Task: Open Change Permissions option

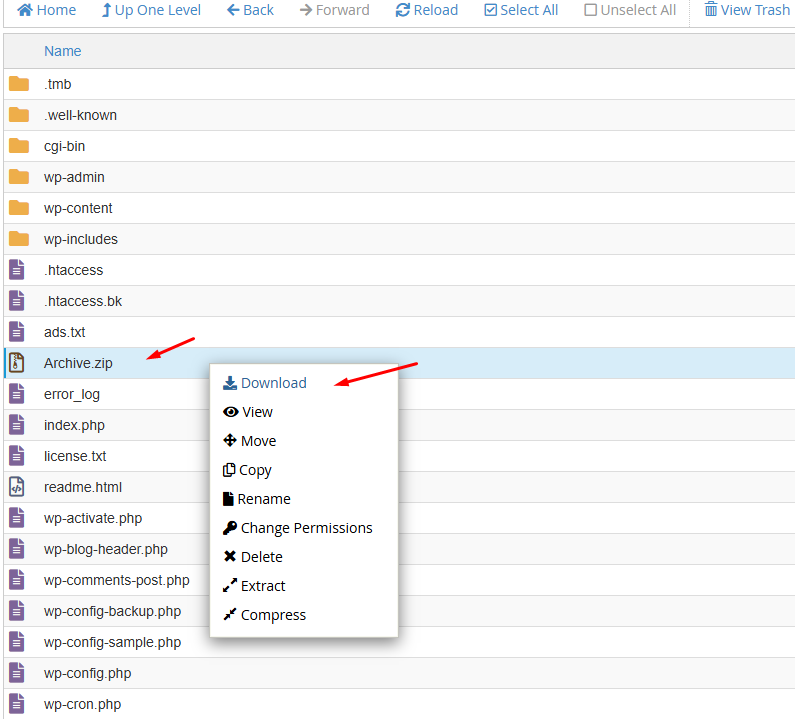Action: pyautogui.click(x=298, y=528)
